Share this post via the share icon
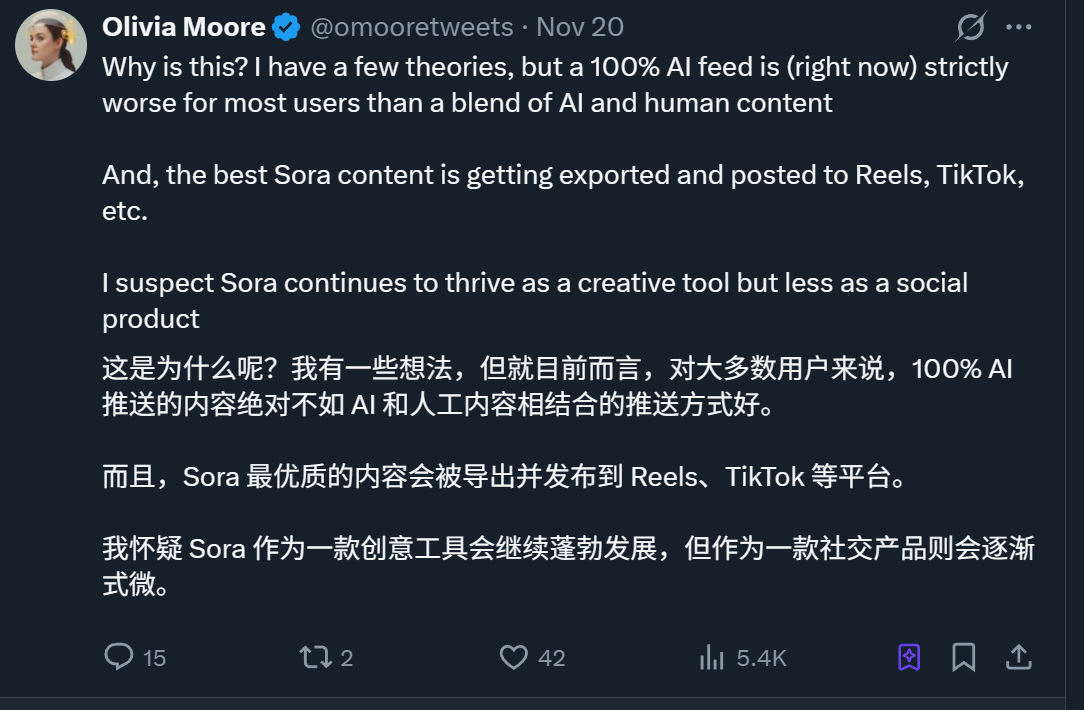 (1019, 657)
